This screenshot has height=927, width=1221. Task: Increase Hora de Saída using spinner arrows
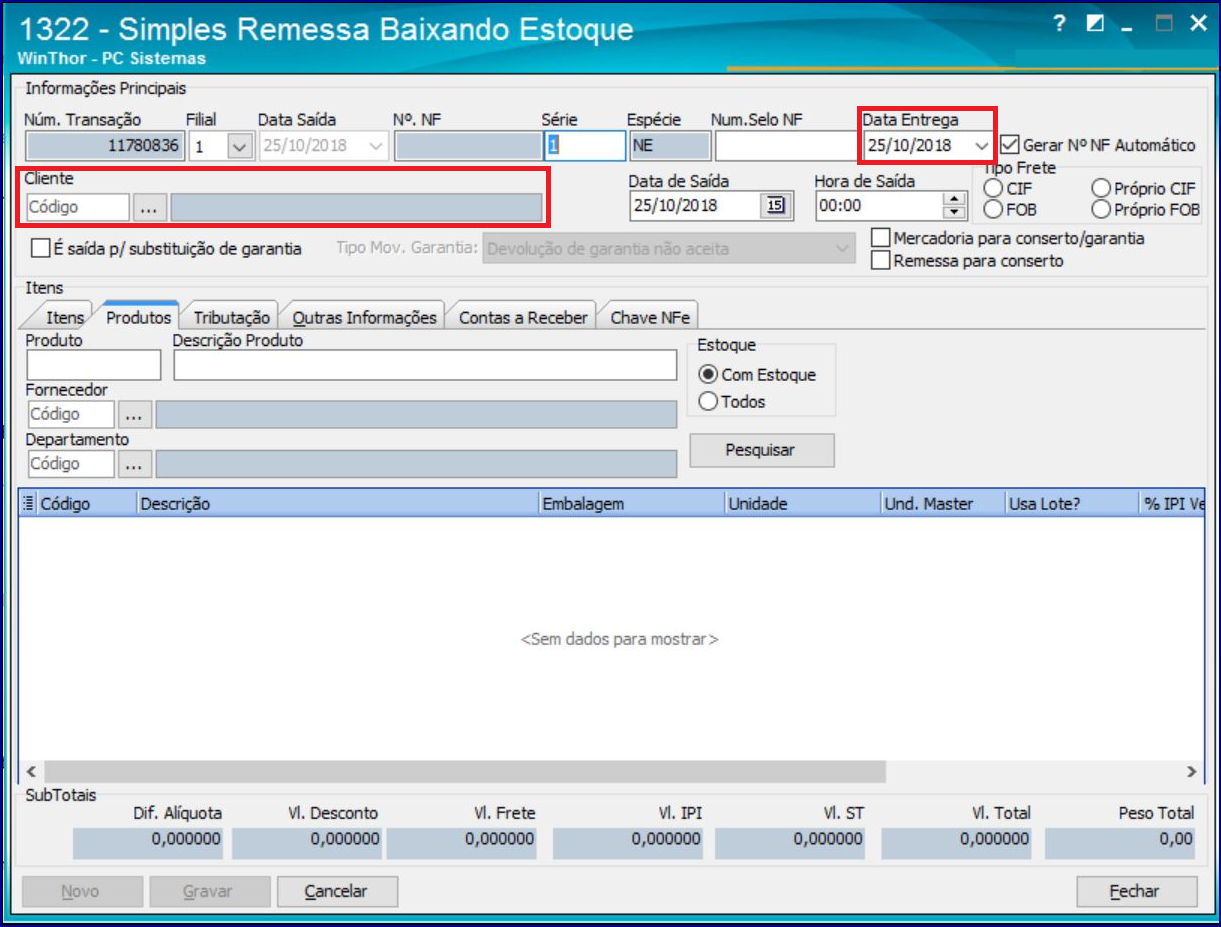coord(956,199)
